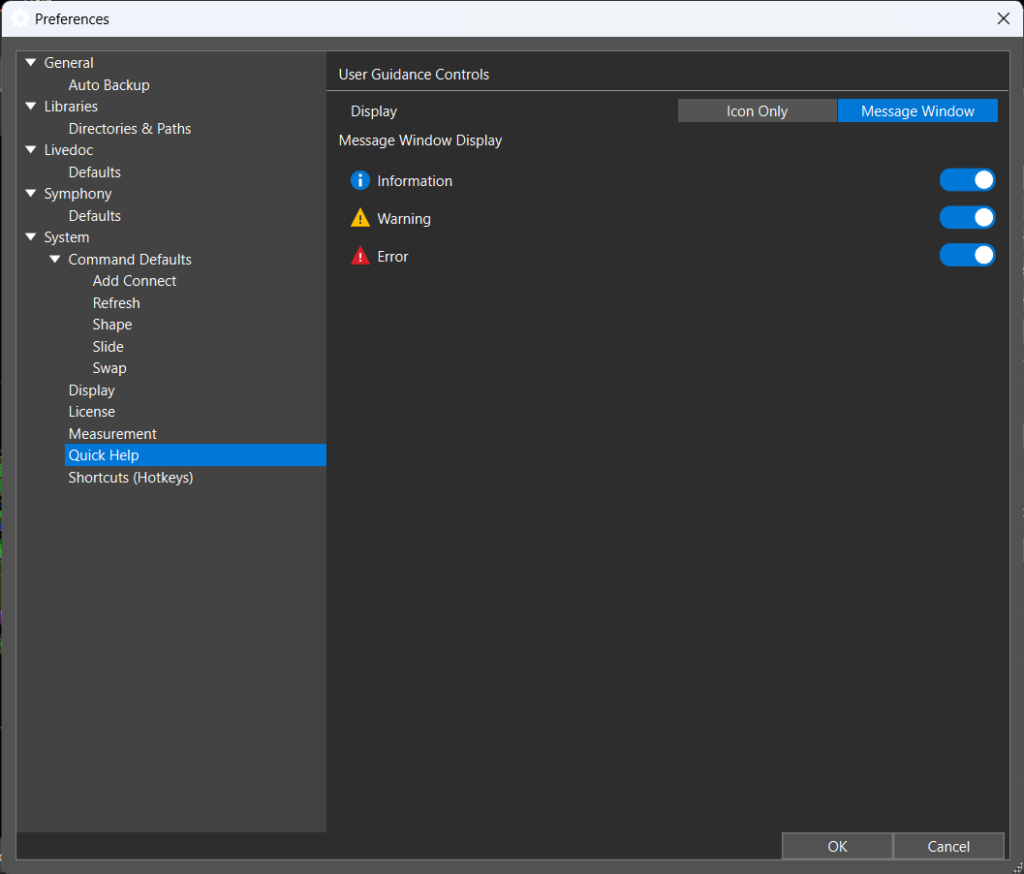The height and width of the screenshot is (874, 1024).
Task: Select the Livedoc category label
Action: [x=69, y=150]
